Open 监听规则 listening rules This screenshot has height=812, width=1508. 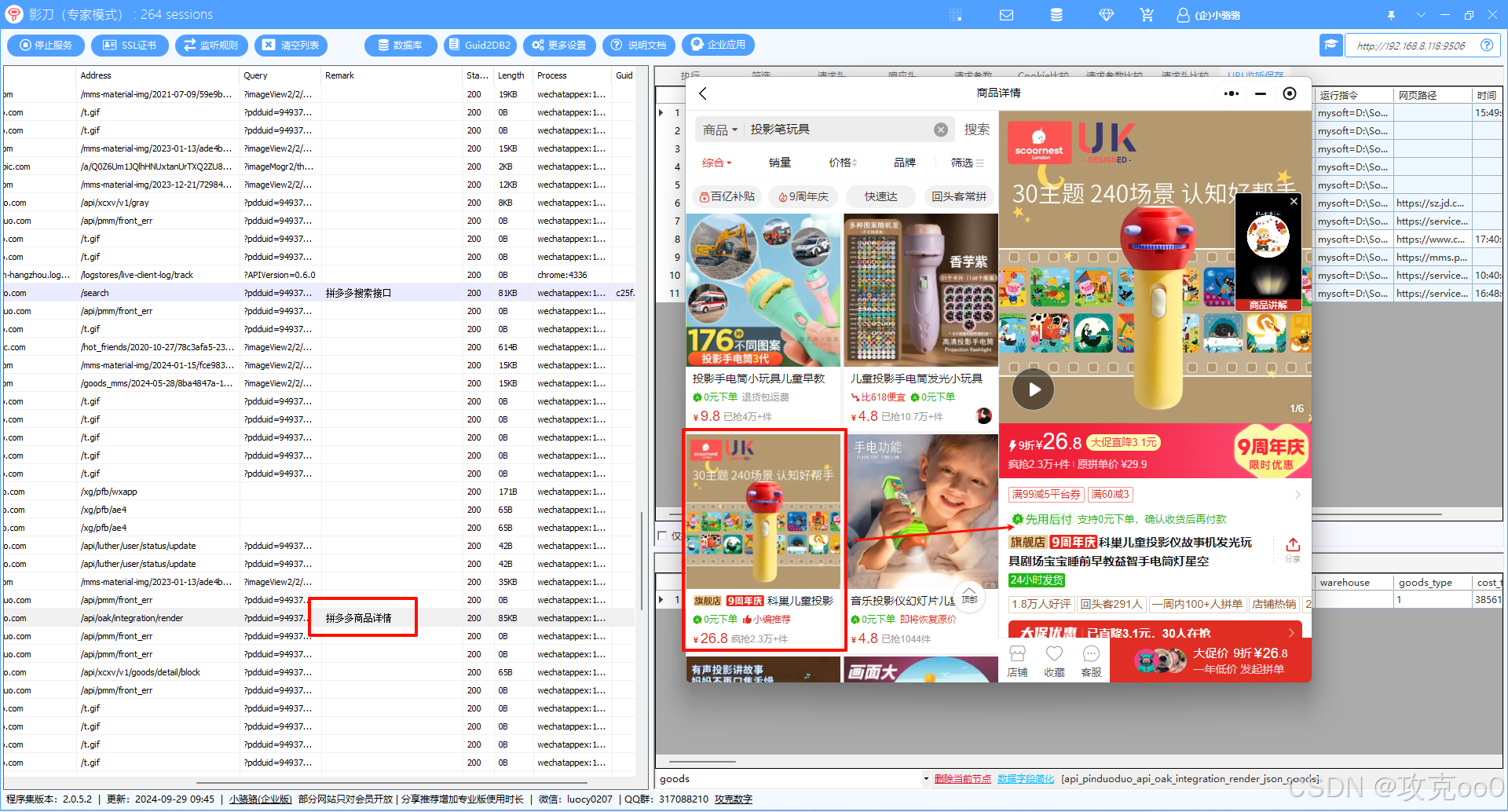(x=211, y=46)
